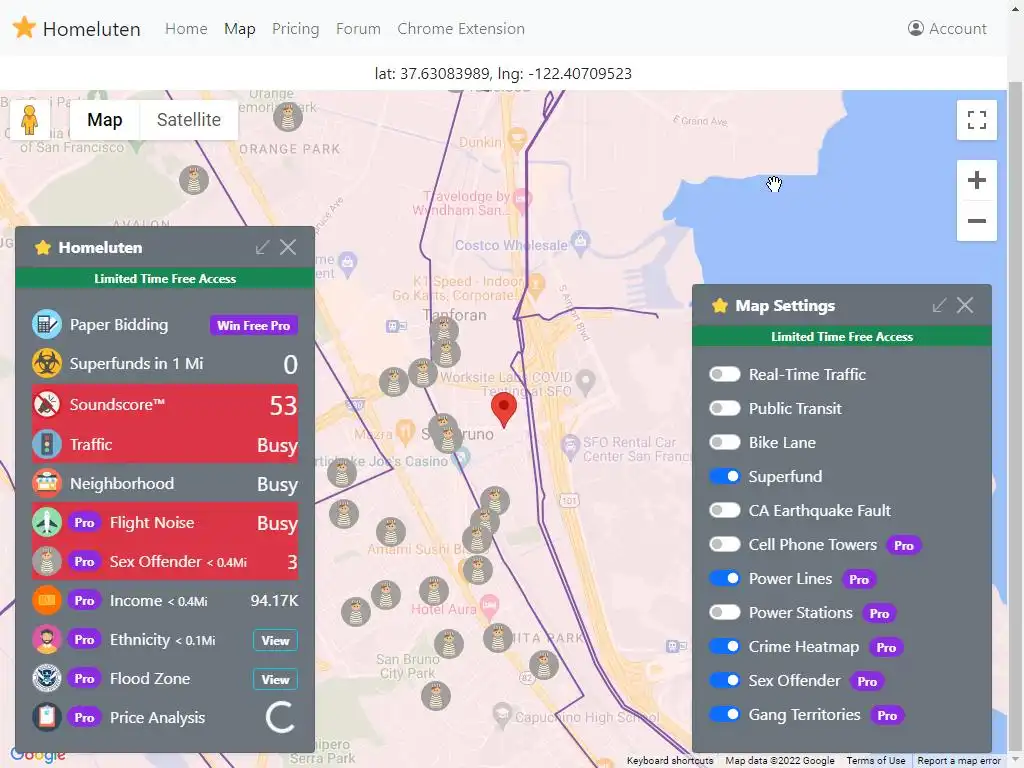This screenshot has height=768, width=1024.
Task: Disable the Crime Heatmap toggle
Action: tap(724, 646)
